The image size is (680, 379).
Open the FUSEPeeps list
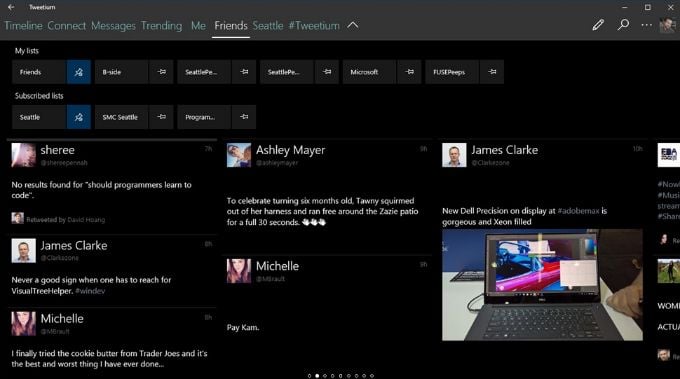(x=452, y=72)
